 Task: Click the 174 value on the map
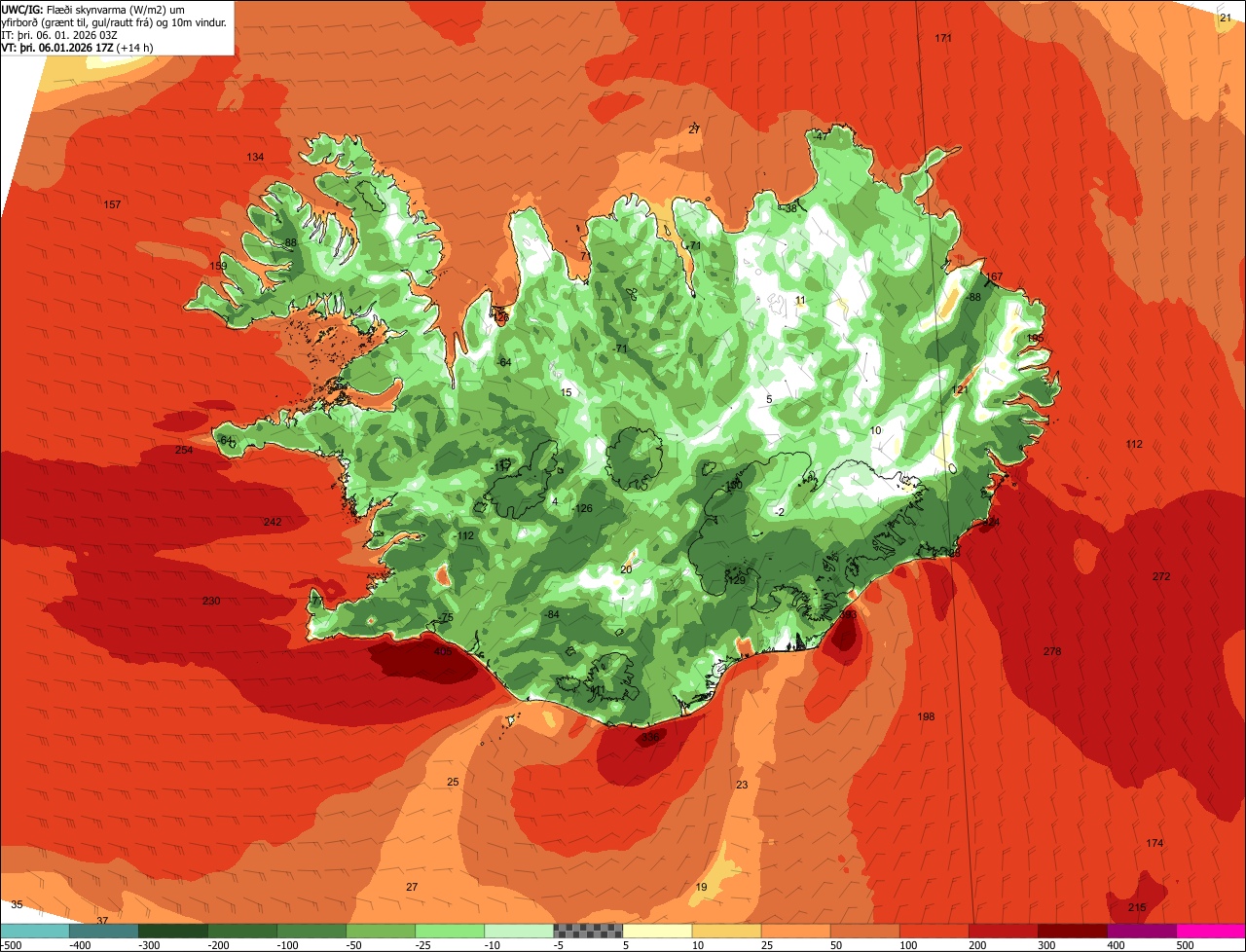click(1154, 842)
